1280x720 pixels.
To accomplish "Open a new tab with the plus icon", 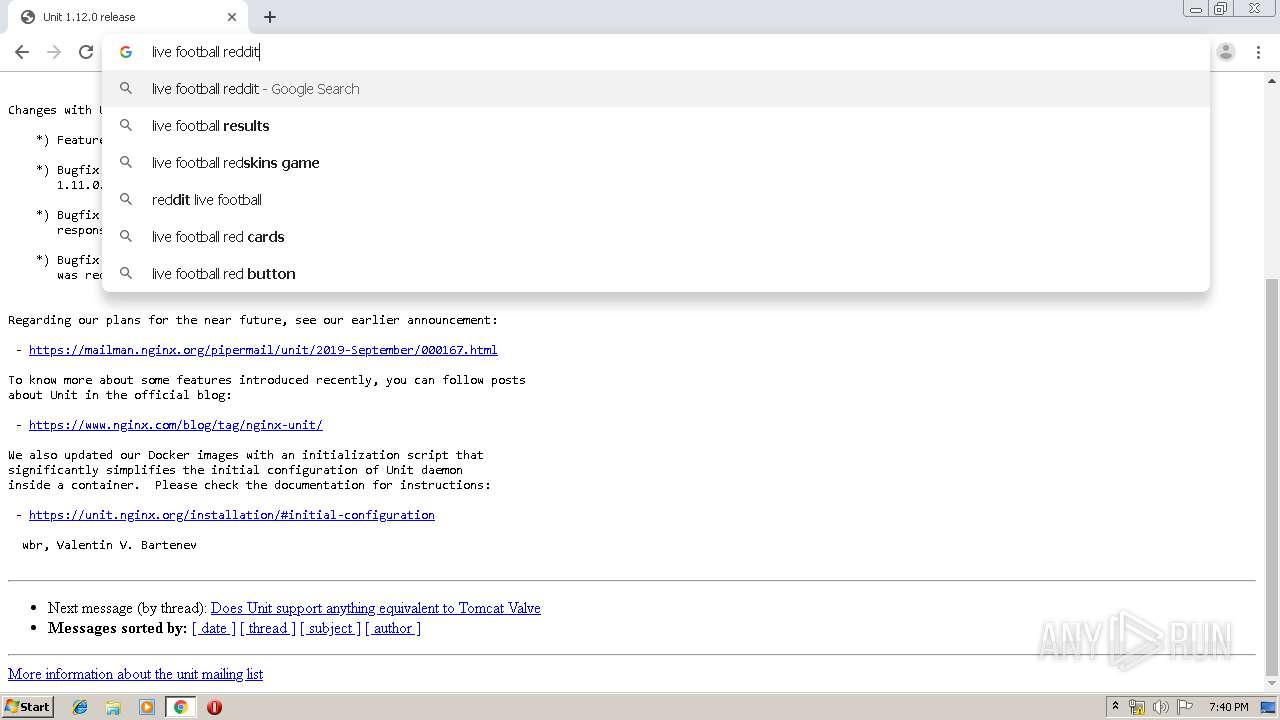I will pos(270,17).
